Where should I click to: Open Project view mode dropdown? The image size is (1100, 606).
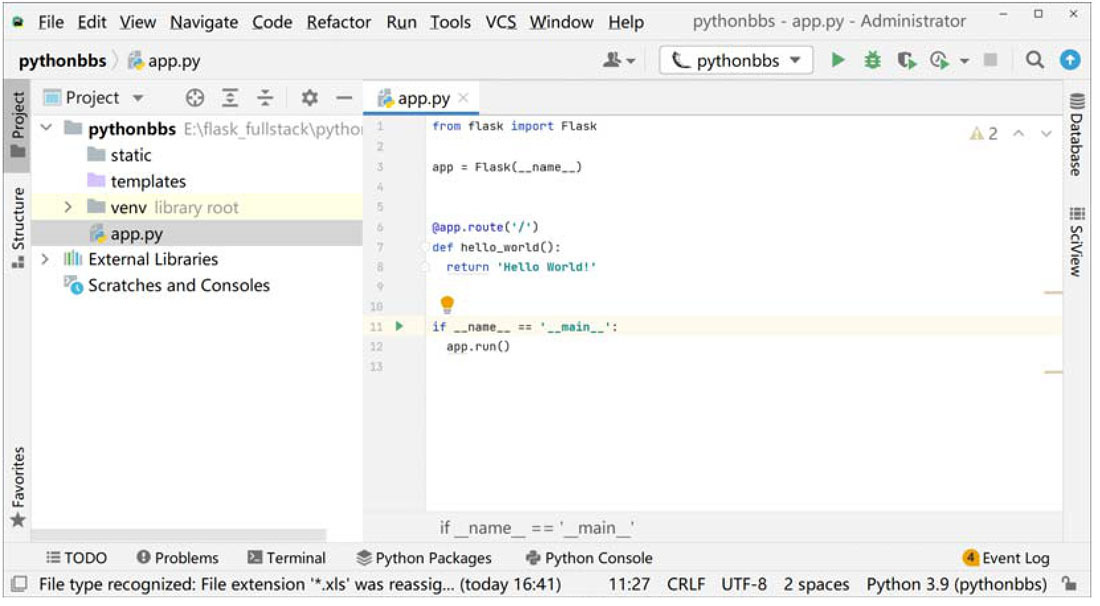(138, 98)
